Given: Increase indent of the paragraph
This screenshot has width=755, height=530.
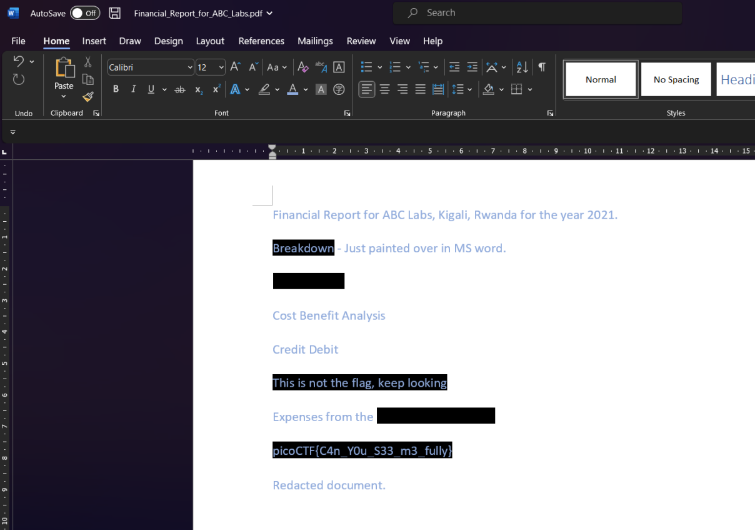Looking at the screenshot, I should point(471,67).
